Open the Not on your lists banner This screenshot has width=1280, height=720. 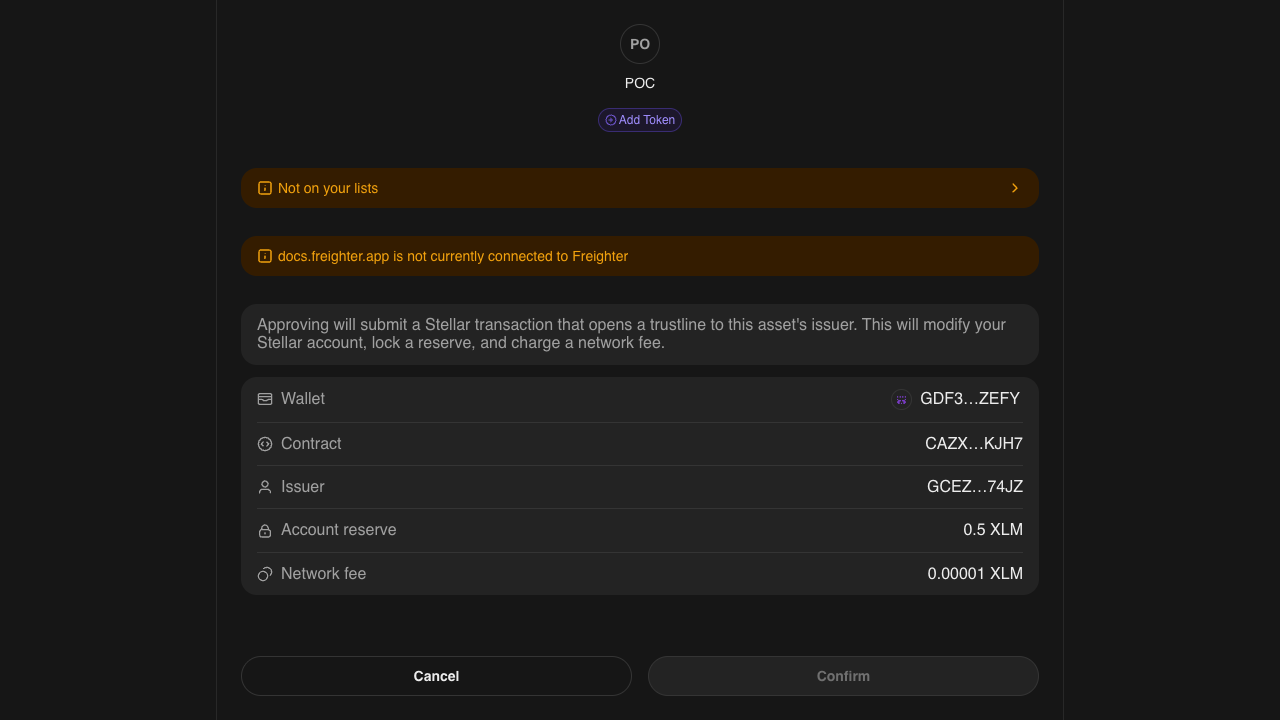(x=640, y=188)
